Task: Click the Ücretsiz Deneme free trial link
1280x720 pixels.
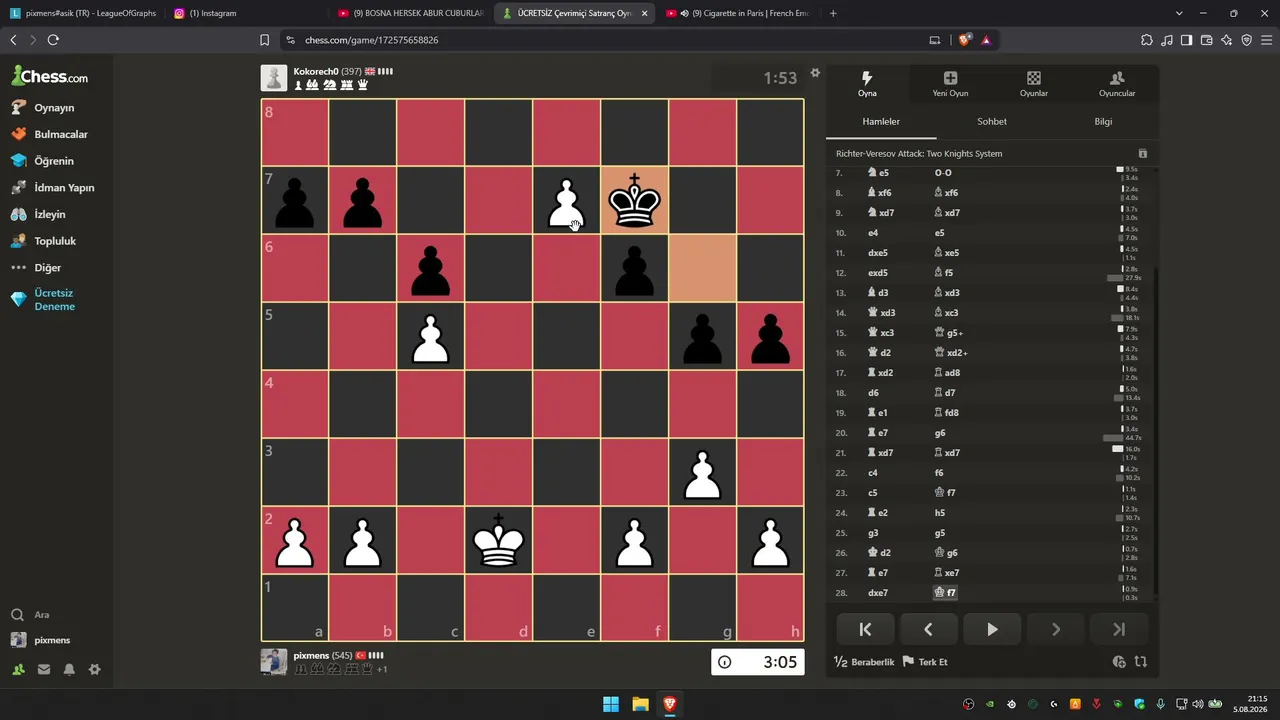Action: pos(56,300)
